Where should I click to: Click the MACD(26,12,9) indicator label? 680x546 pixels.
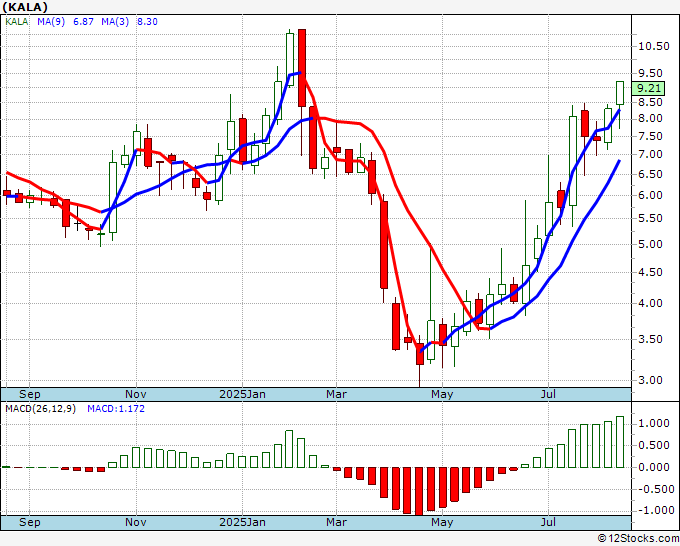40,409
